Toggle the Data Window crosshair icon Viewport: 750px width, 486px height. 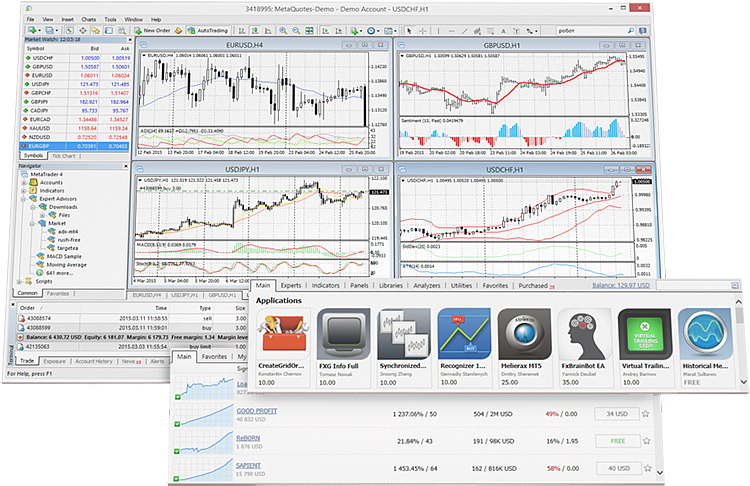click(83, 30)
